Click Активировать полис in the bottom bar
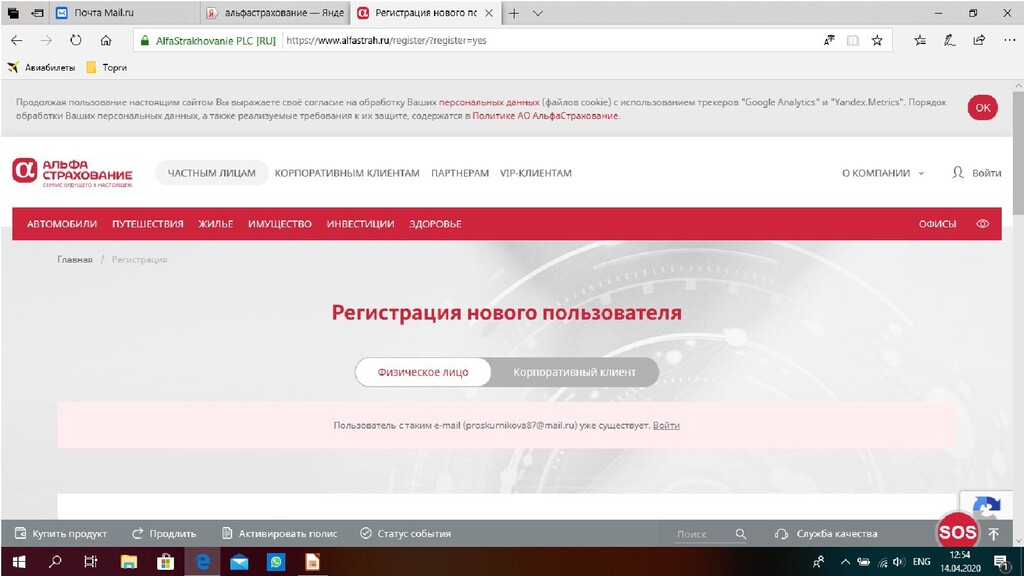Image resolution: width=1024 pixels, height=576 pixels. pos(280,534)
